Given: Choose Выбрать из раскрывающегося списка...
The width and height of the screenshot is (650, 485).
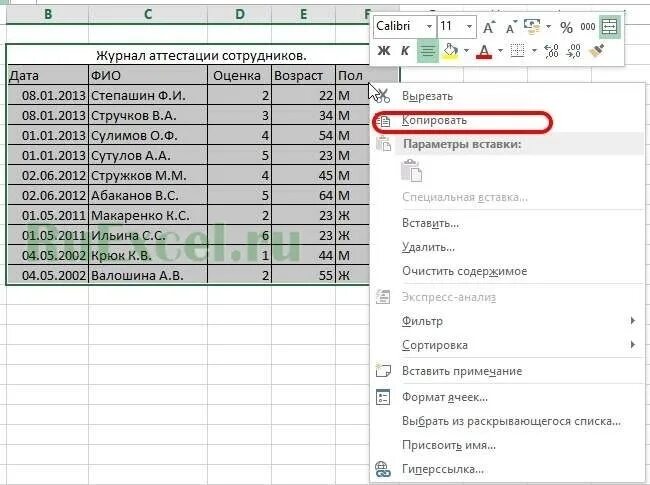Looking at the screenshot, I should (508, 421).
